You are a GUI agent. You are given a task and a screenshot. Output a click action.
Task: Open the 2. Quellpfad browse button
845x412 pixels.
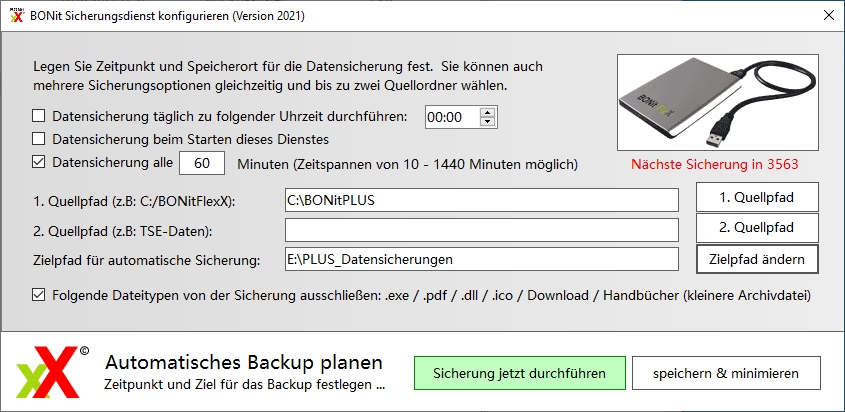(x=757, y=228)
